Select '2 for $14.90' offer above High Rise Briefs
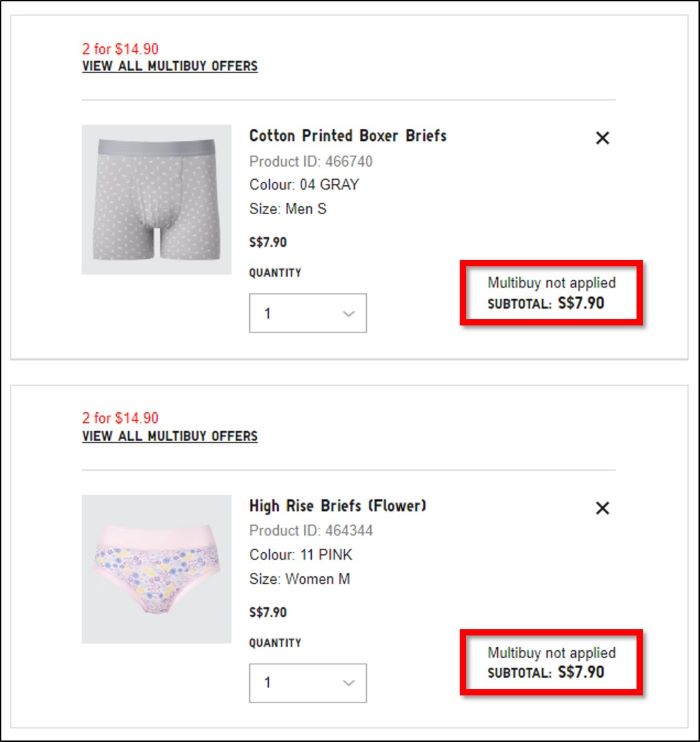This screenshot has width=700, height=742. 120,418
